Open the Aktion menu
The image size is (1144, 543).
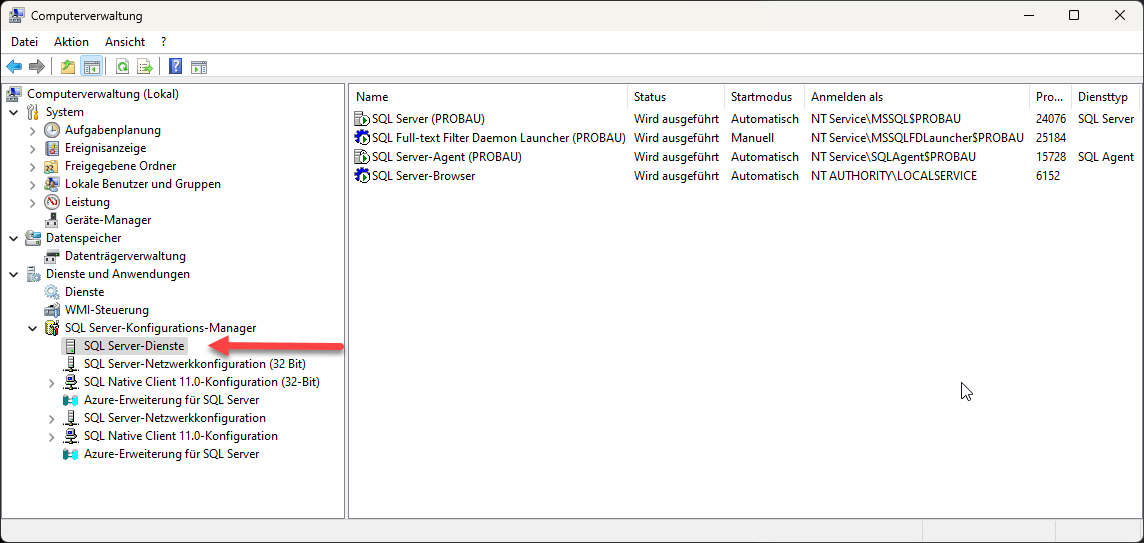coord(72,42)
